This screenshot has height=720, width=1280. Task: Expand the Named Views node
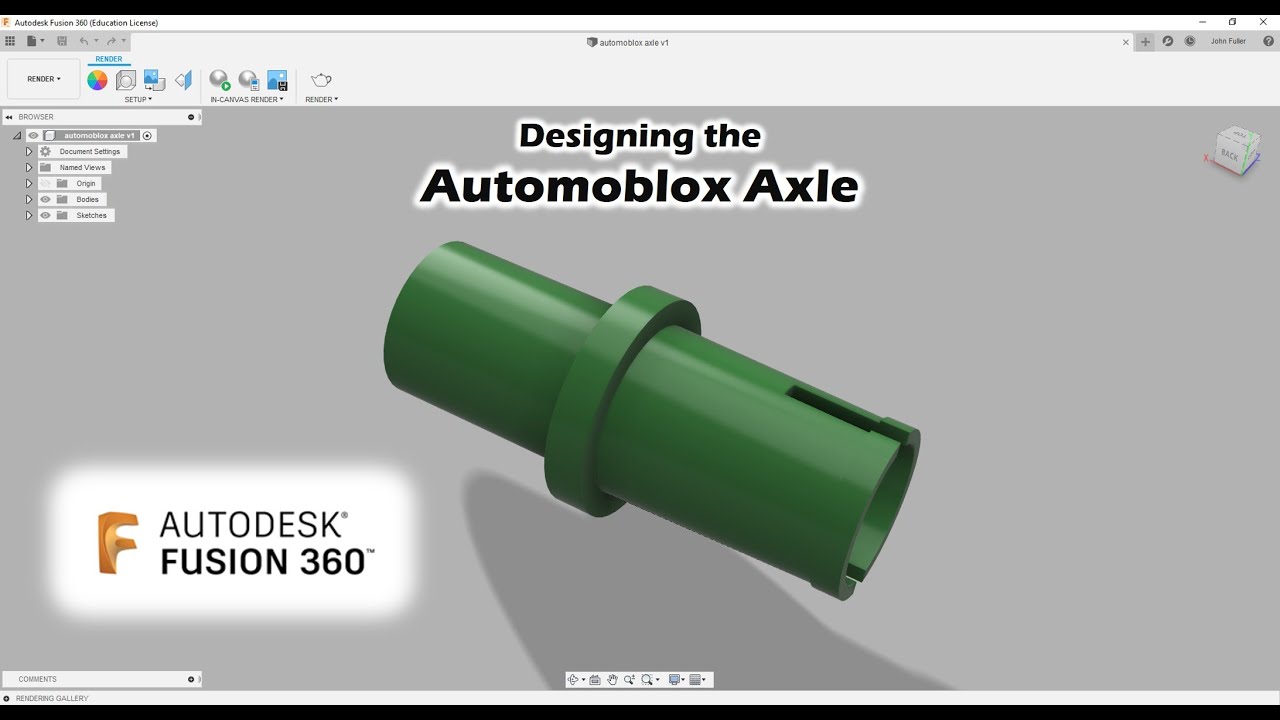29,168
